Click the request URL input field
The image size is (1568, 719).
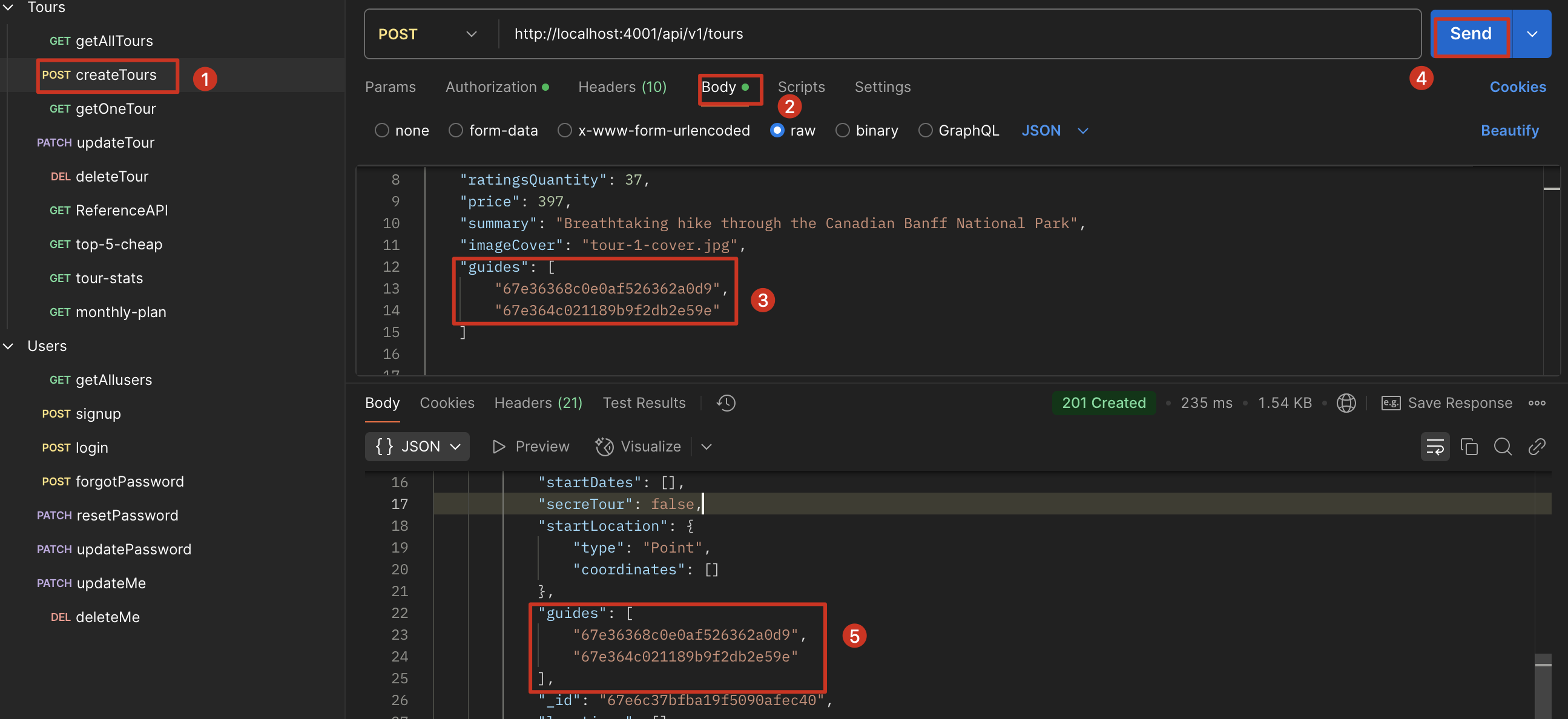913,34
